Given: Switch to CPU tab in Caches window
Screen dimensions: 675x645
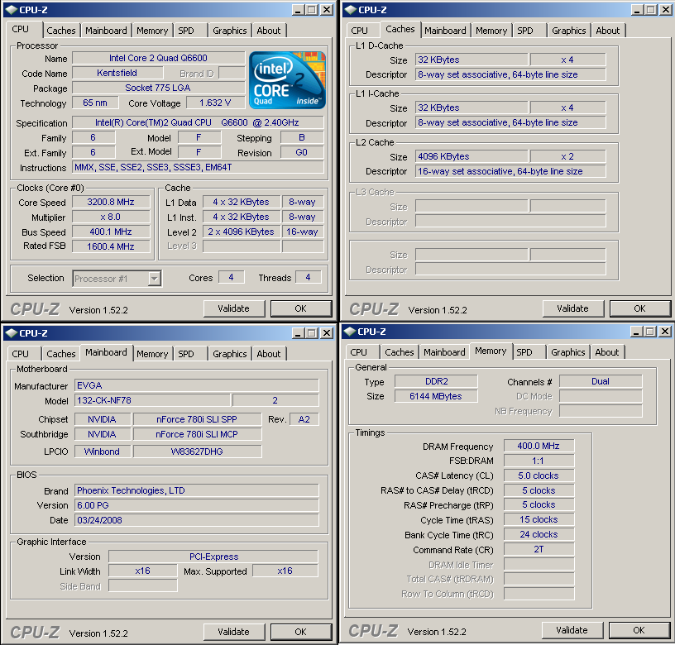Looking at the screenshot, I should tap(359, 31).
